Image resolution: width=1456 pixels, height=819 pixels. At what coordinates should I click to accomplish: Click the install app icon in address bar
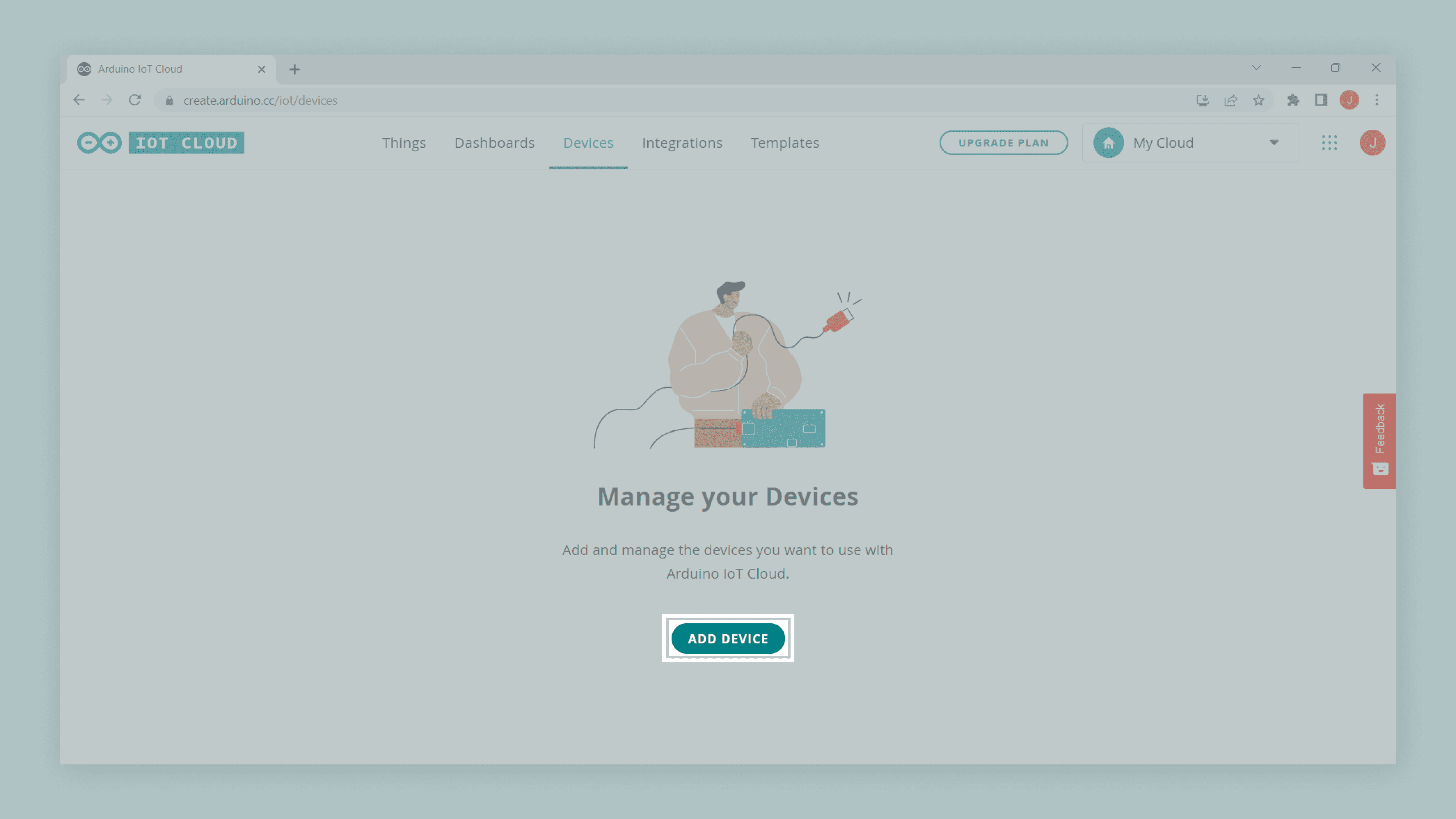1202,100
